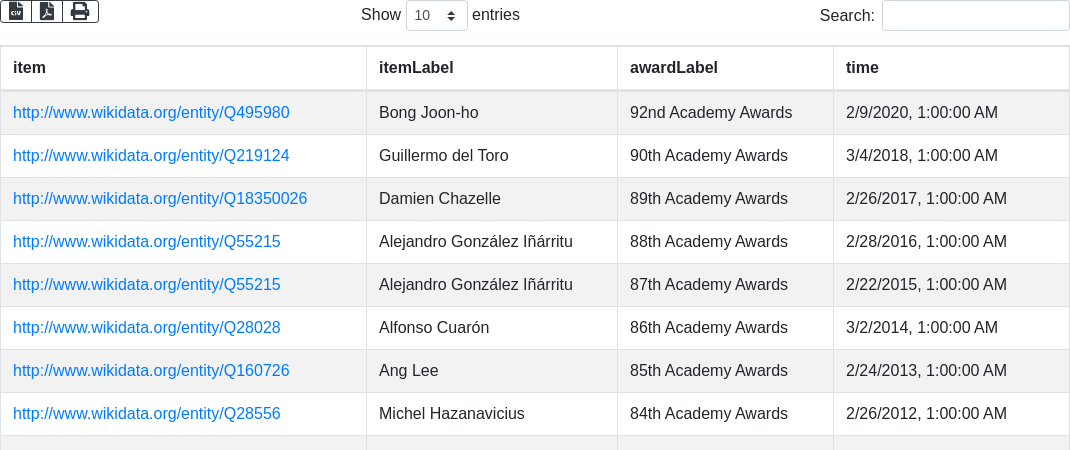Open Wikidata link Q28028
This screenshot has height=450, width=1070.
[147, 328]
